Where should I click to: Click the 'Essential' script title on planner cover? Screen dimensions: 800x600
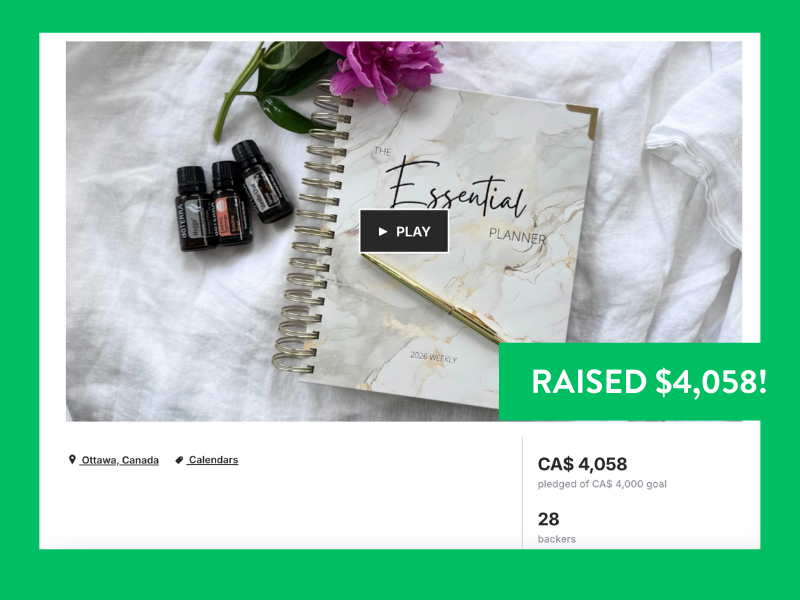454,186
